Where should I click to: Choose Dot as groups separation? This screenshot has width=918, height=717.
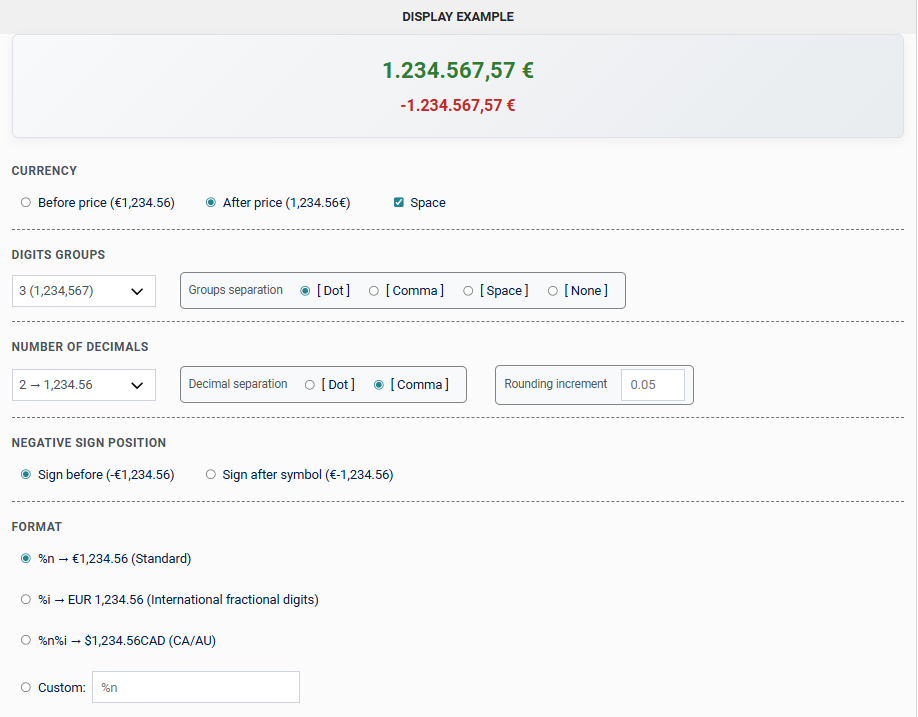(x=306, y=291)
